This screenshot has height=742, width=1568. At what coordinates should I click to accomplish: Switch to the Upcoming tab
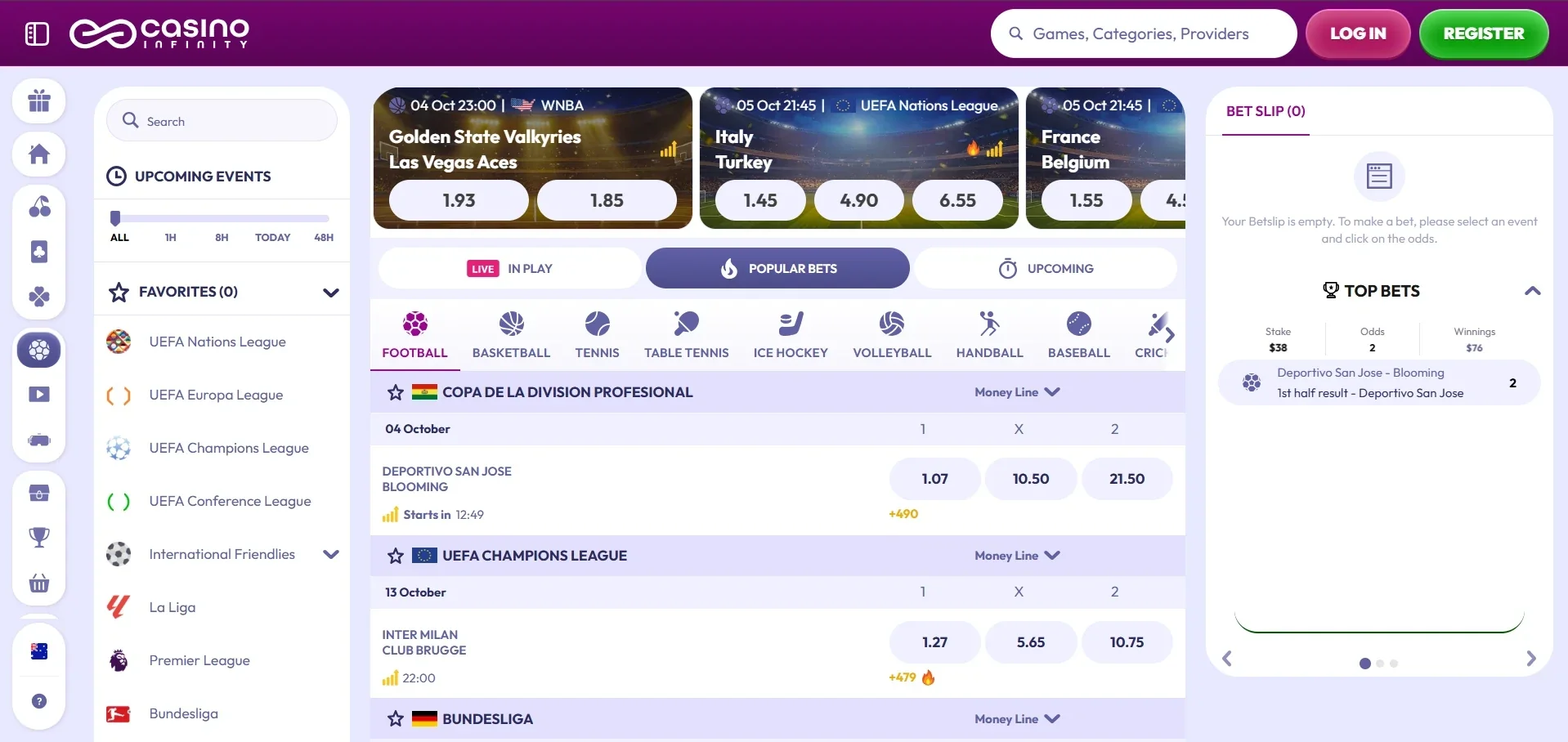click(x=1046, y=268)
